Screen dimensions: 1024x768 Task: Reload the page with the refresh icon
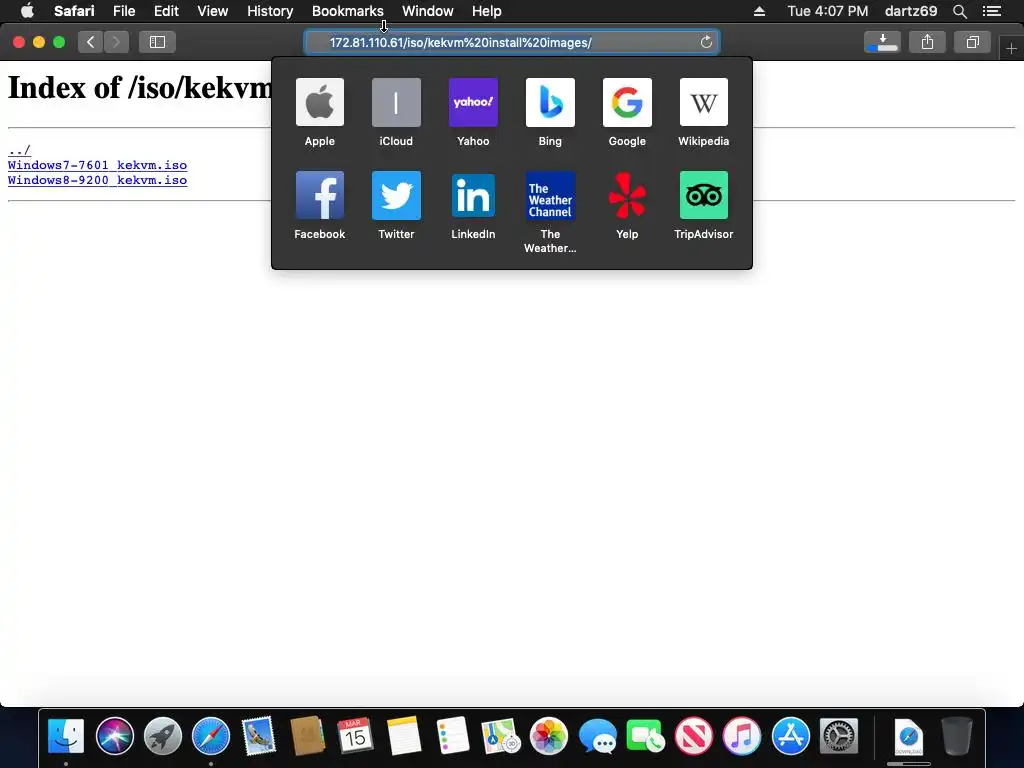pyautogui.click(x=706, y=42)
